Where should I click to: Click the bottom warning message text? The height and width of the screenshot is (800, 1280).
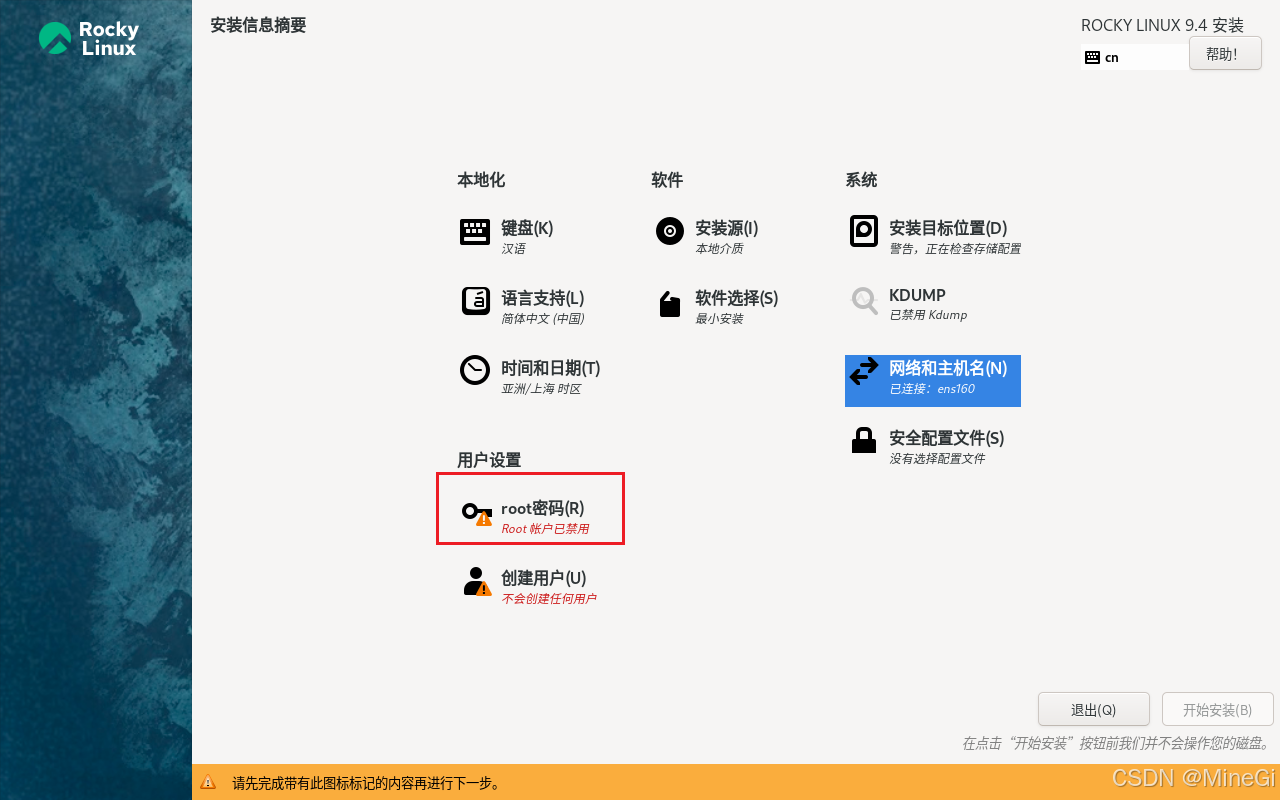coord(367,783)
